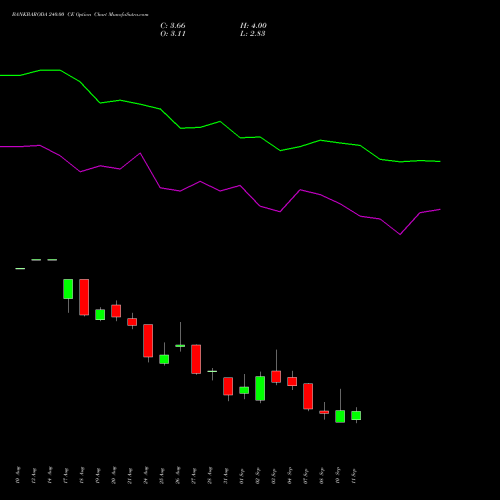Click the green upper indicator line
The width and height of the screenshot is (500, 500).
[x=220, y=122]
